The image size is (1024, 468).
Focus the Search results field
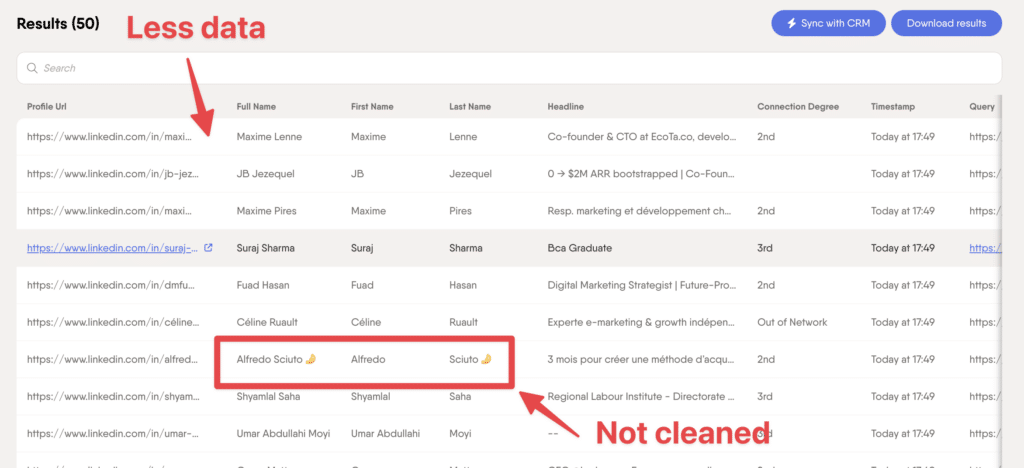509,68
